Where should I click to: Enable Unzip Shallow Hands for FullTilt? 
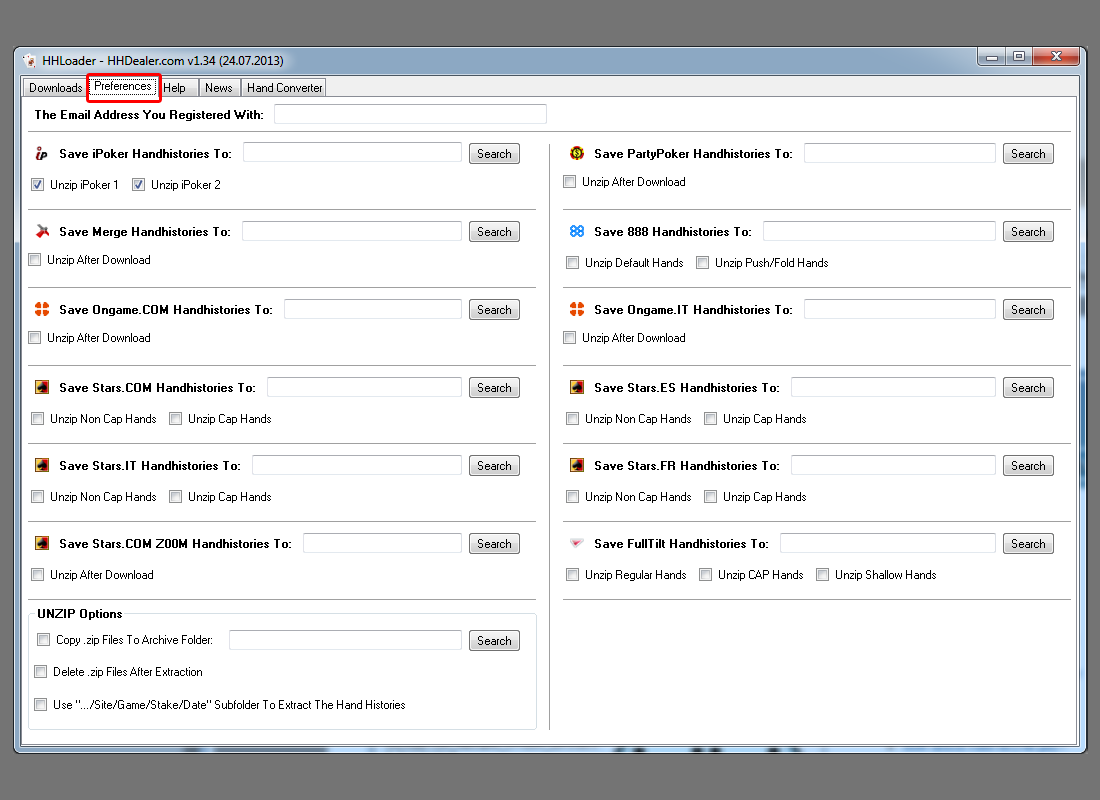[x=823, y=575]
